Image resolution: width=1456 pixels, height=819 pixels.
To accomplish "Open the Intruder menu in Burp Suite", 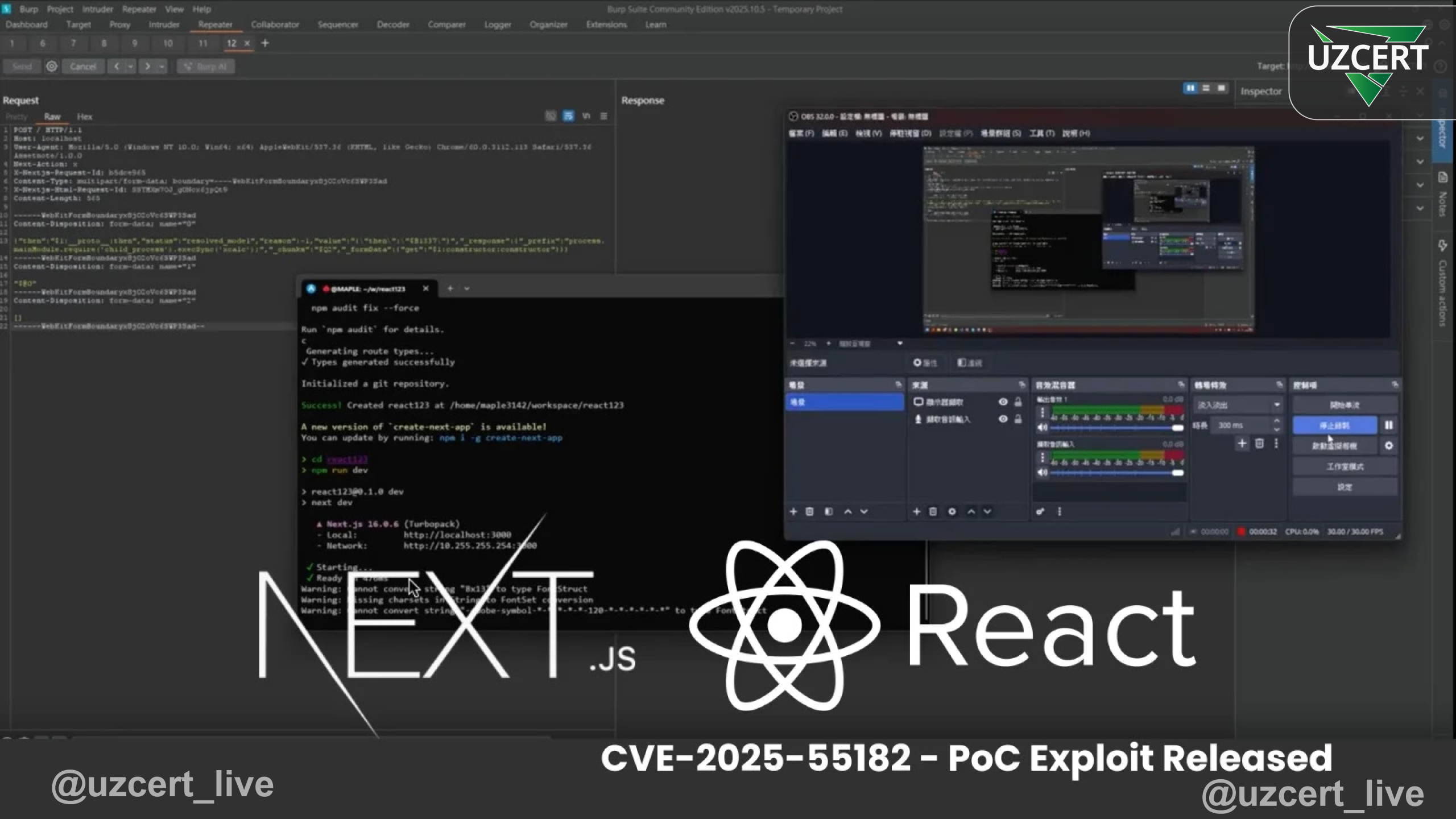I will tap(98, 9).
